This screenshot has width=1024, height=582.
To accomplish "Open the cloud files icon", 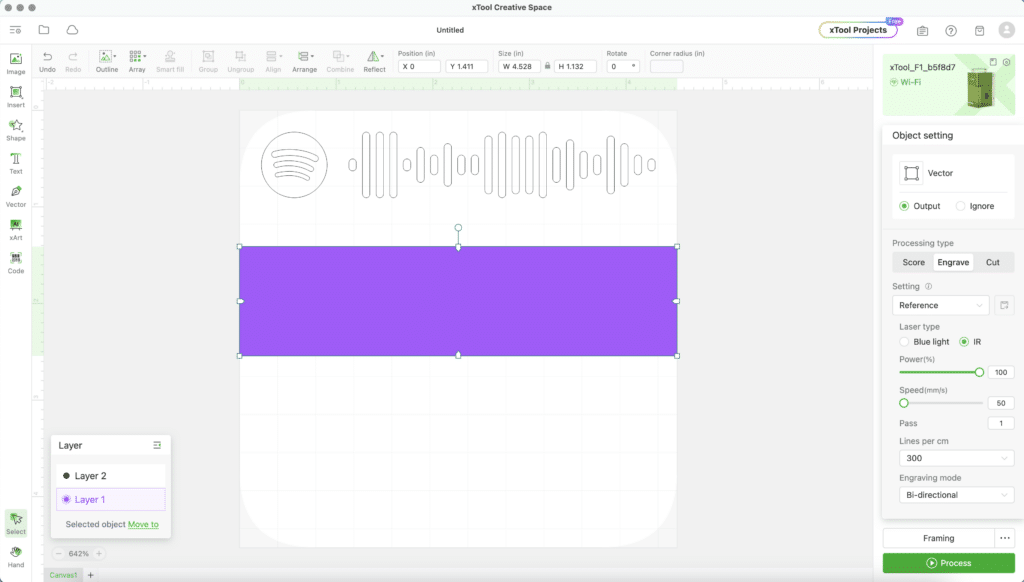I will click(x=72, y=30).
